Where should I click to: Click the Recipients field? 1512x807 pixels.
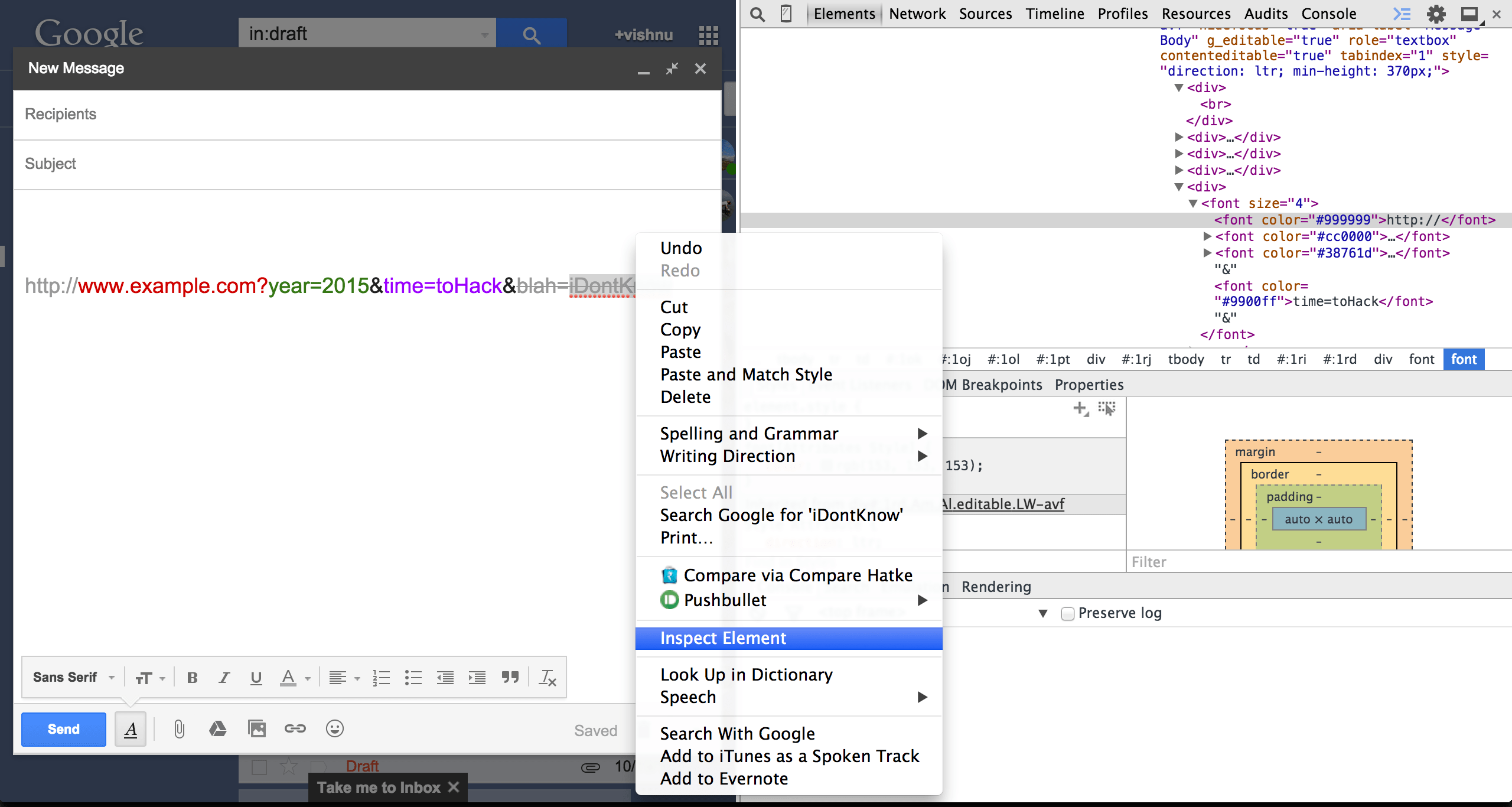[x=366, y=115]
